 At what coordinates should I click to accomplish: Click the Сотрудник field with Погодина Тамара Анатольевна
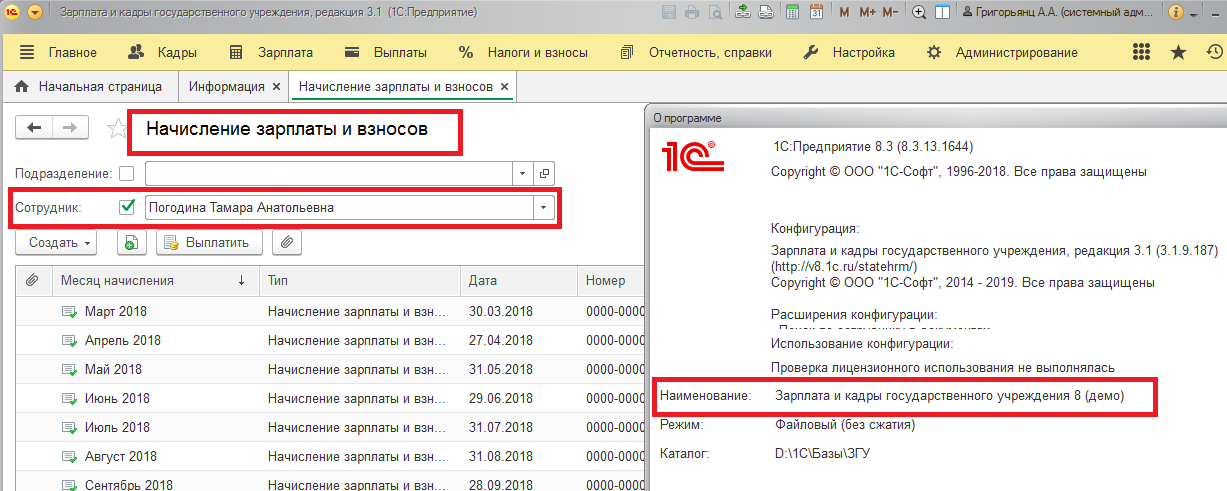click(339, 207)
